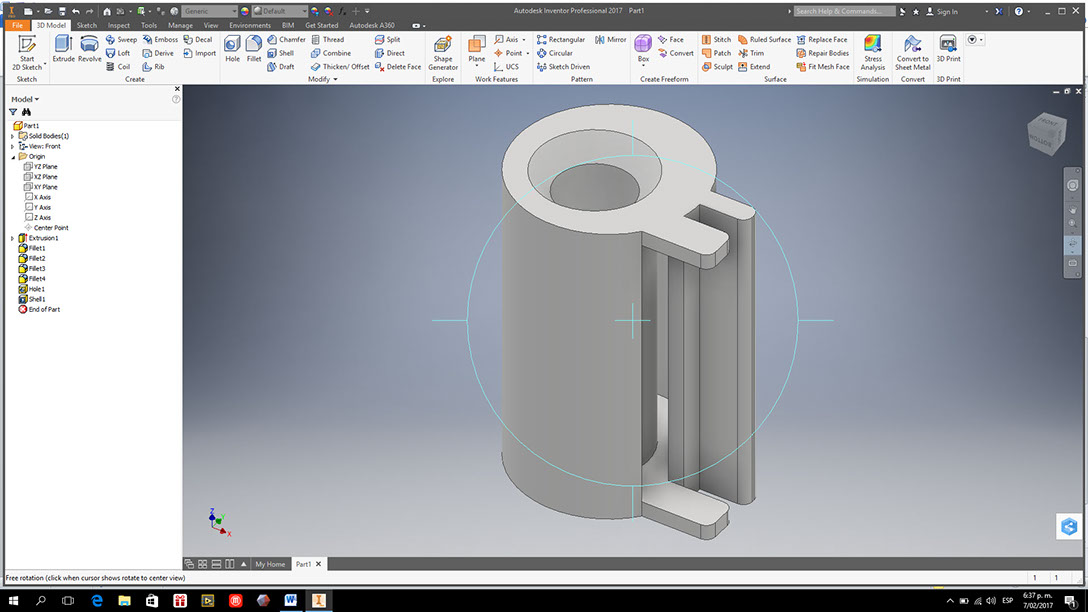
Task: Click Sign In link
Action: tap(942, 11)
